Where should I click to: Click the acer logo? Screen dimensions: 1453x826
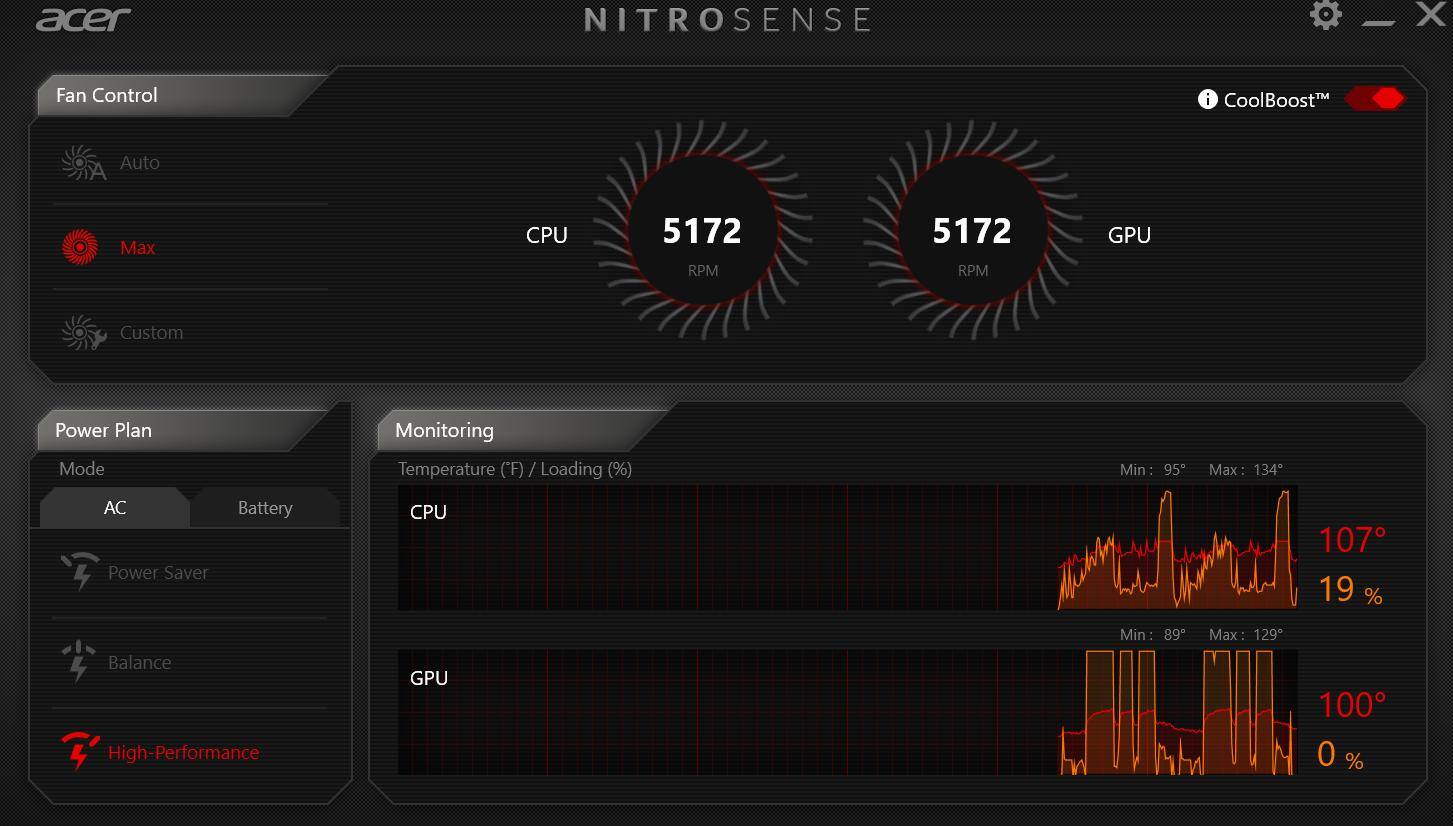click(84, 18)
